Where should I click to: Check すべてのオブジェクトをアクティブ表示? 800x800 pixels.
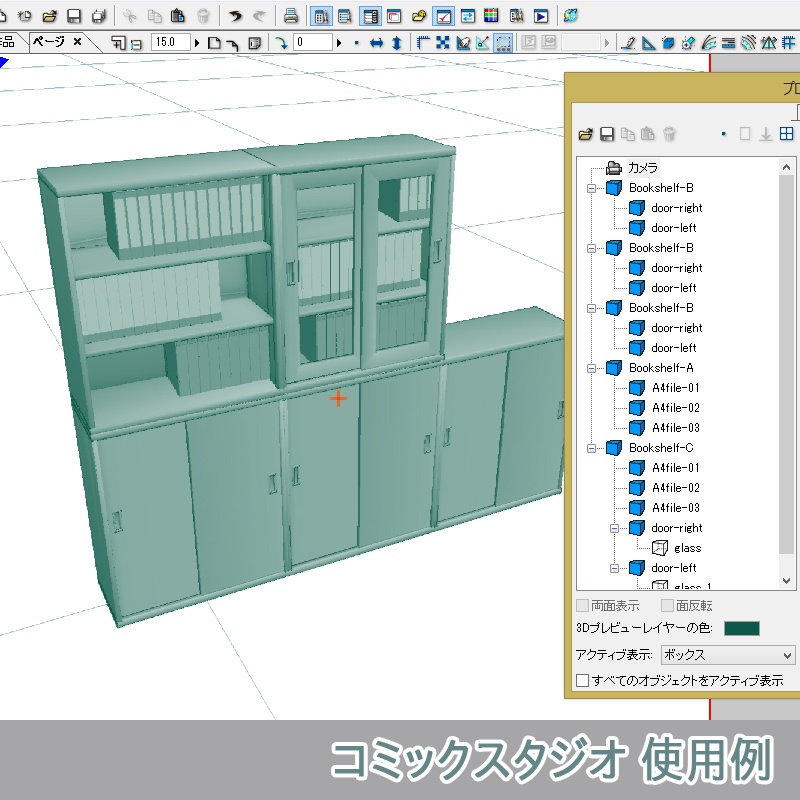[580, 678]
